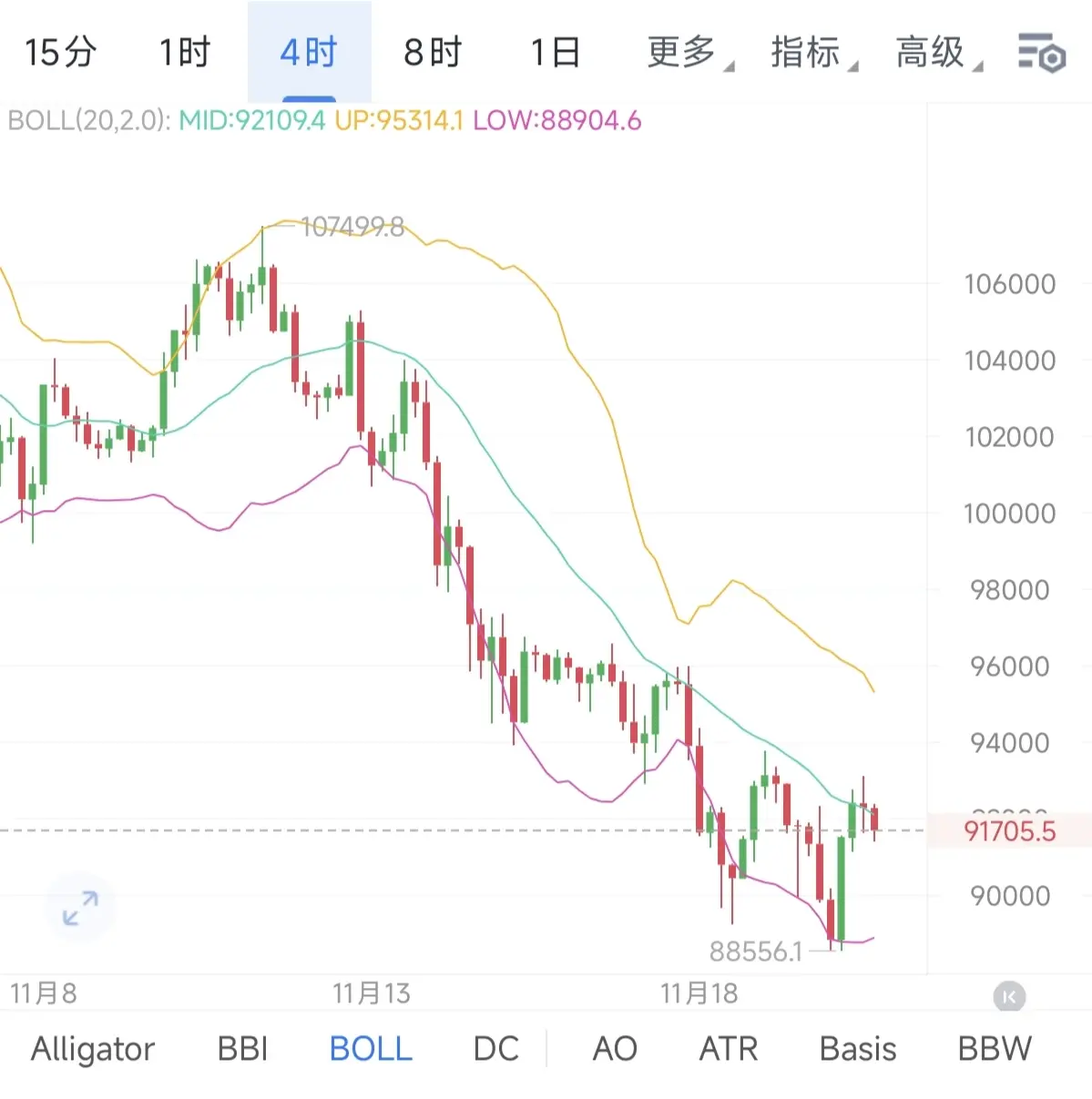1092x1099 pixels.
Task: Open the 指标 indicators dropdown
Action: (x=814, y=52)
